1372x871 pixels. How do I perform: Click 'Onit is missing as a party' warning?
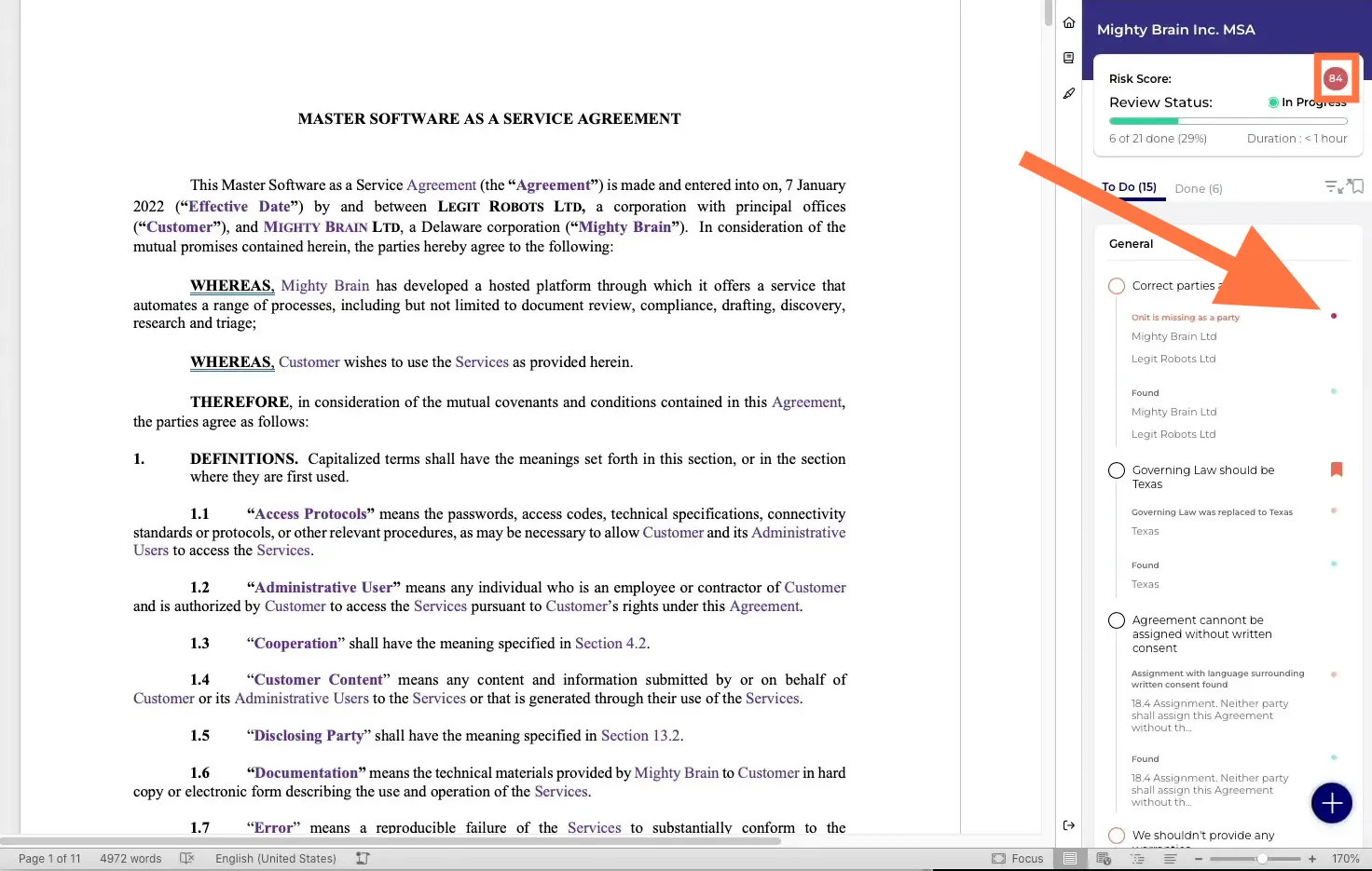(x=1185, y=318)
